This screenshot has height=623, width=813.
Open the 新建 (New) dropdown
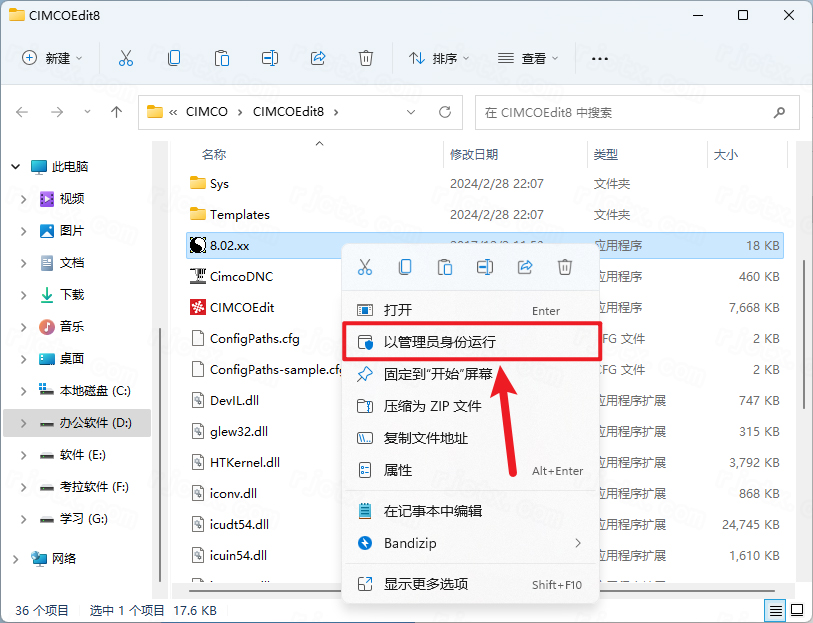(x=52, y=58)
